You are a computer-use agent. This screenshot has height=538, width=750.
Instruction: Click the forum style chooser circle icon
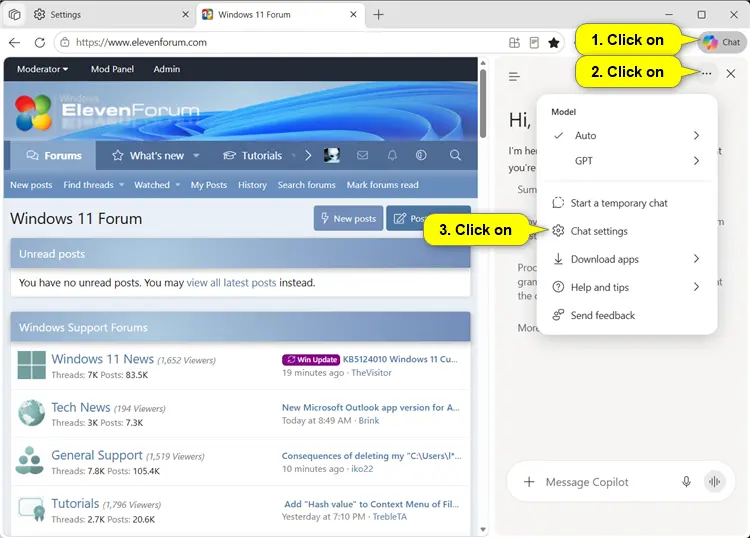421,155
